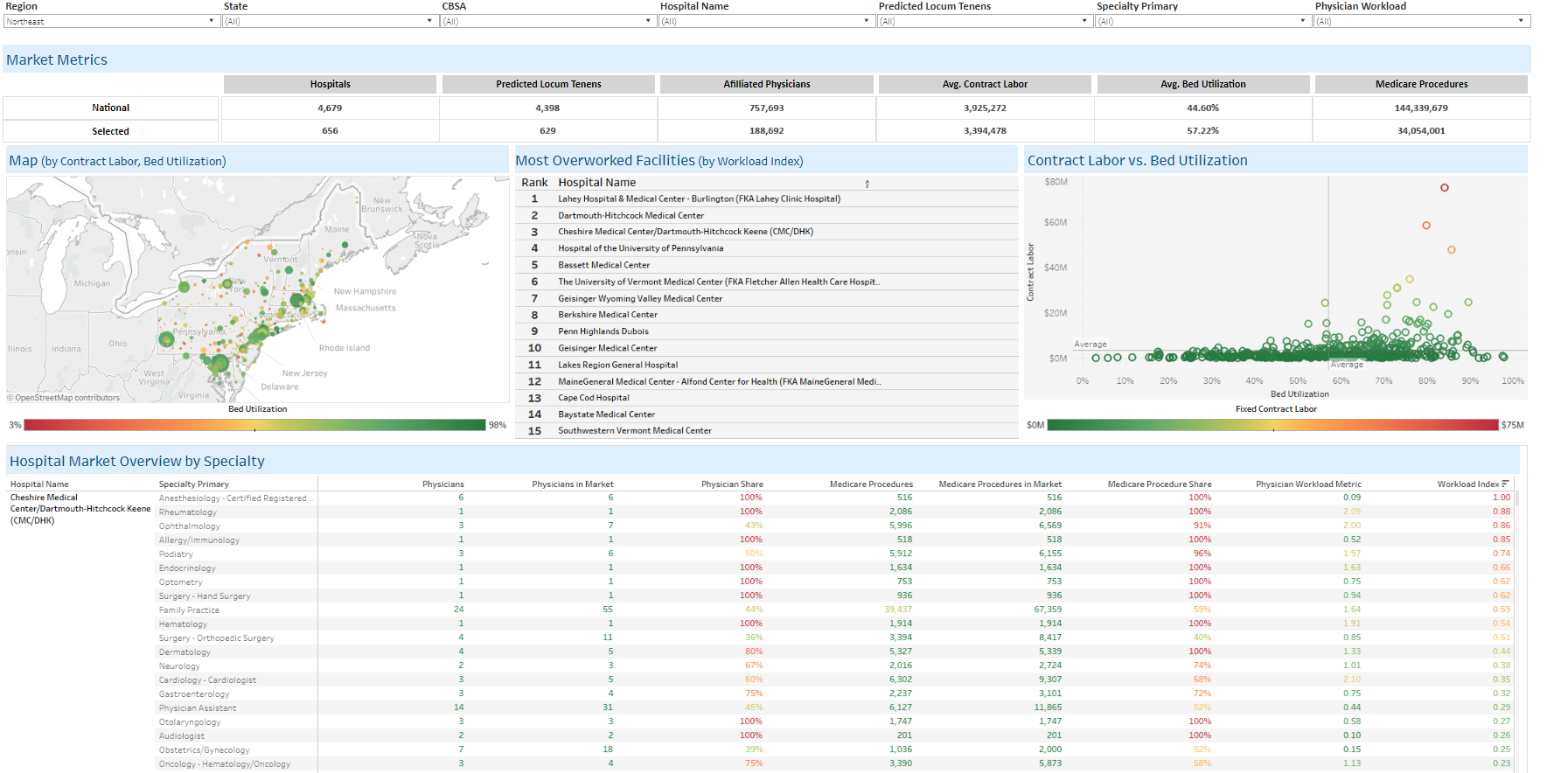Image resolution: width=1568 pixels, height=773 pixels.
Task: Open the Hospital Name filter dropdown
Action: click(x=767, y=21)
